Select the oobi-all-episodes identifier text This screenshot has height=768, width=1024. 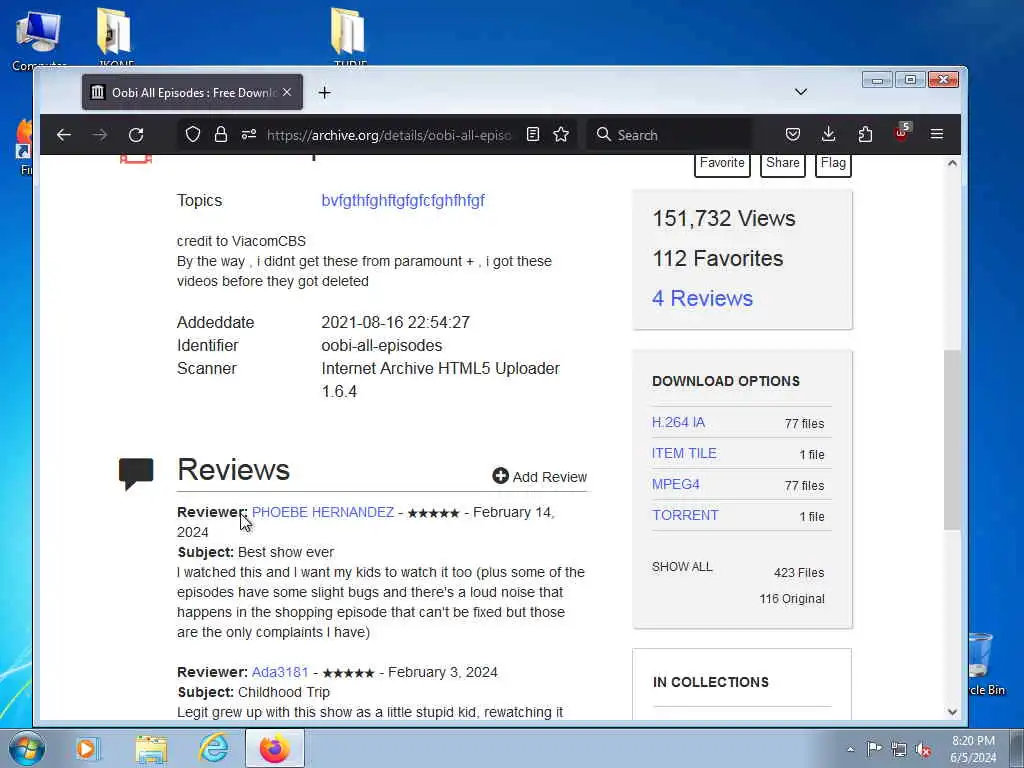381,345
